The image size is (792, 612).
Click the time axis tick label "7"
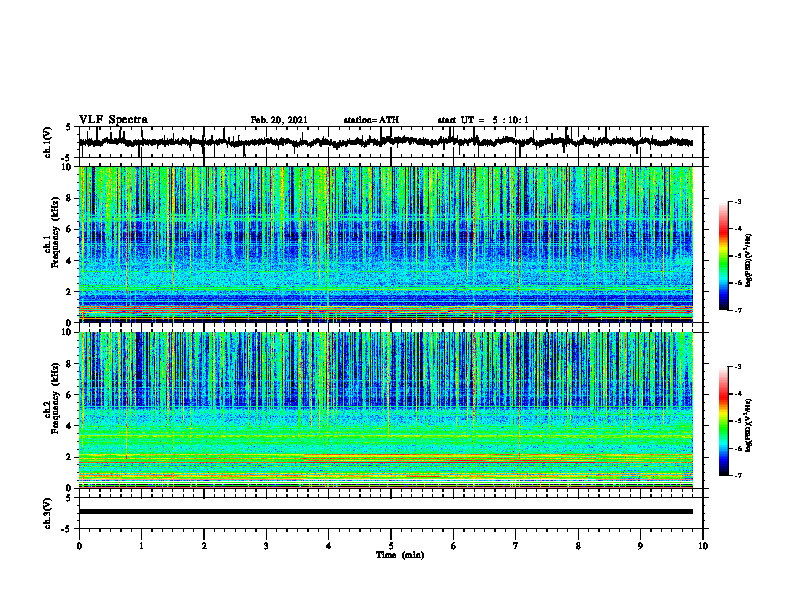pyautogui.click(x=516, y=546)
